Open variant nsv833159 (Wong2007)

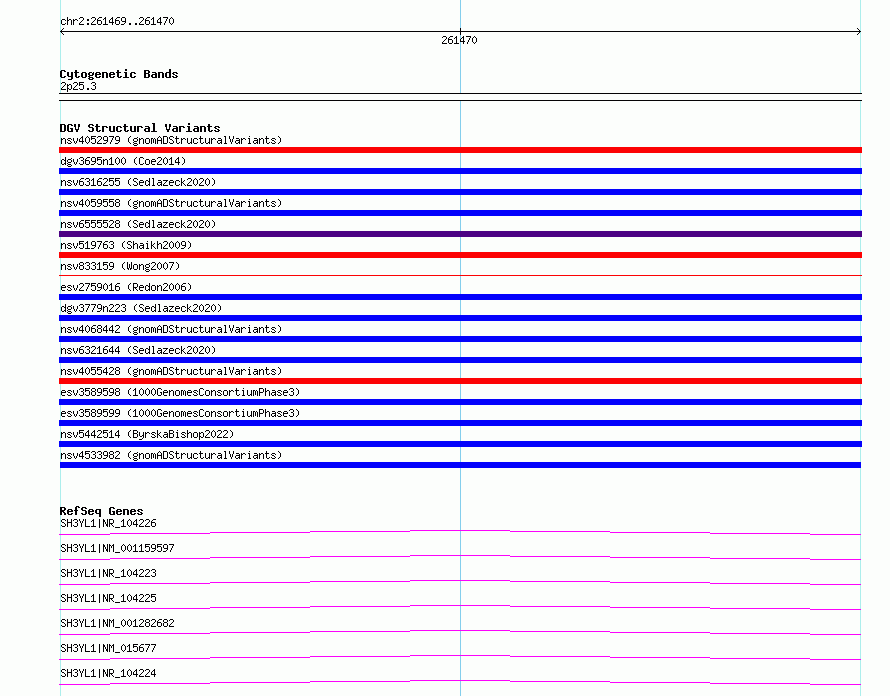coord(120,266)
